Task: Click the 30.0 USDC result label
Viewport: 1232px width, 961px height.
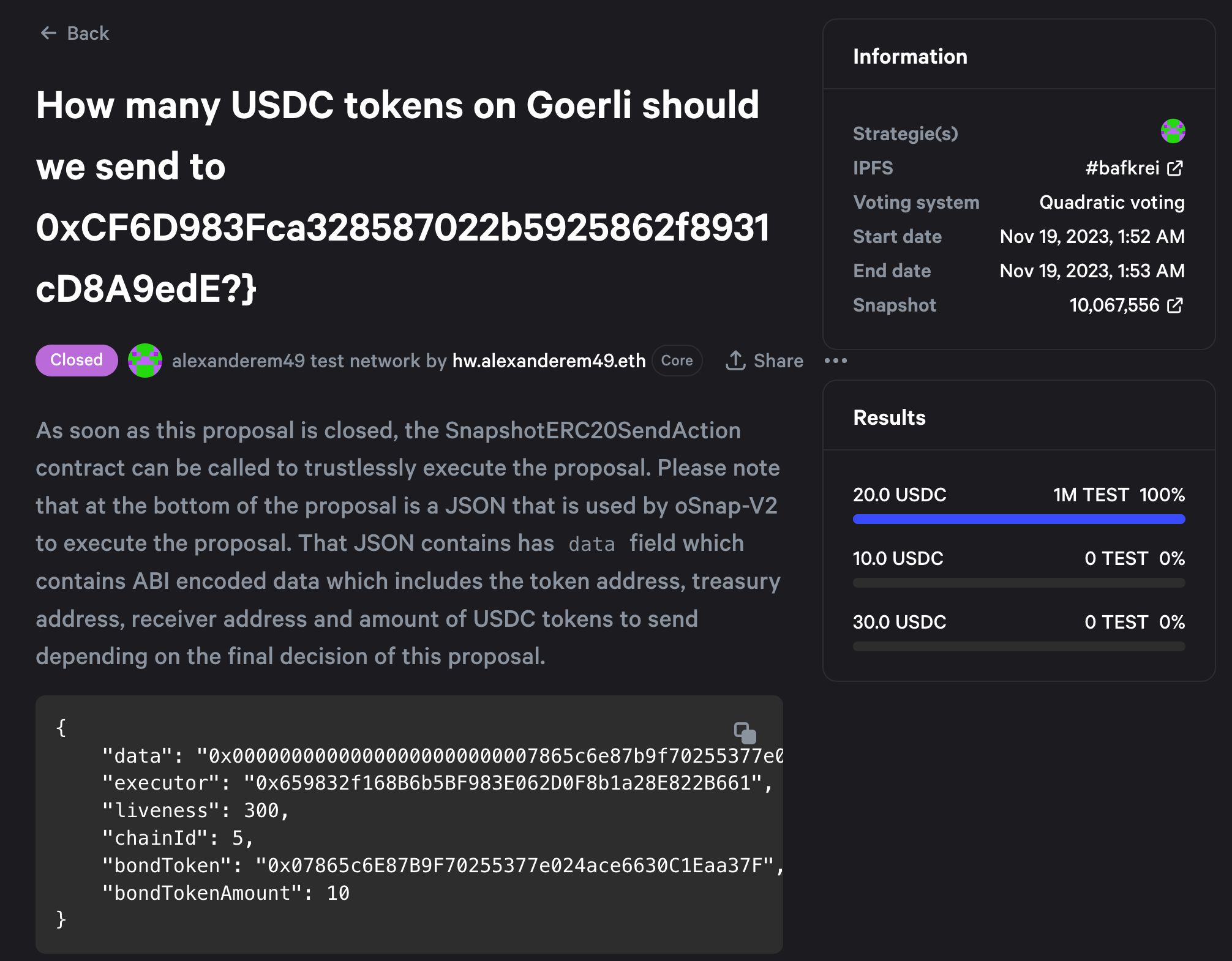Action: [900, 622]
